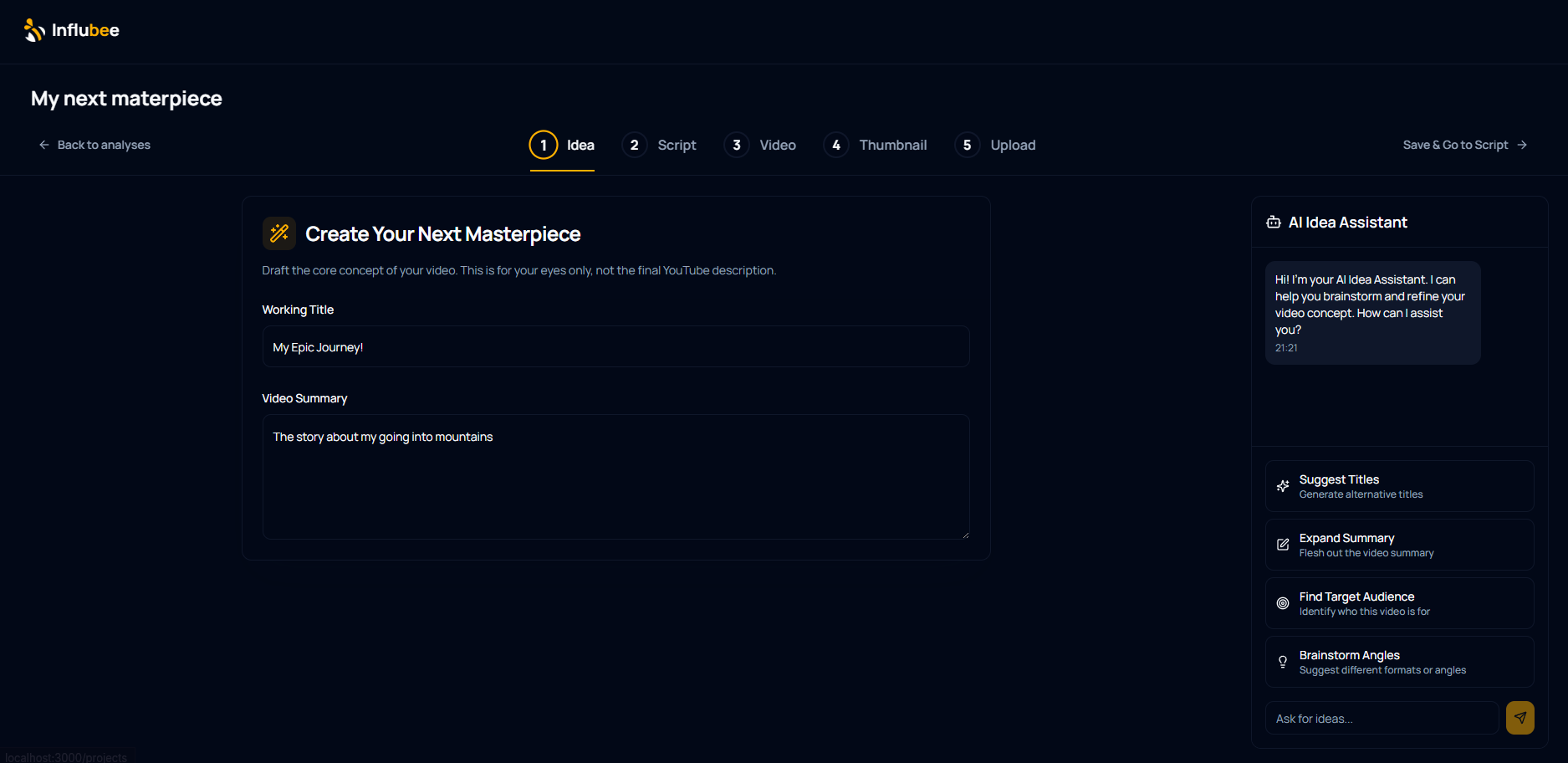Send a message using the paper plane icon
The image size is (1568, 763).
pyautogui.click(x=1520, y=718)
